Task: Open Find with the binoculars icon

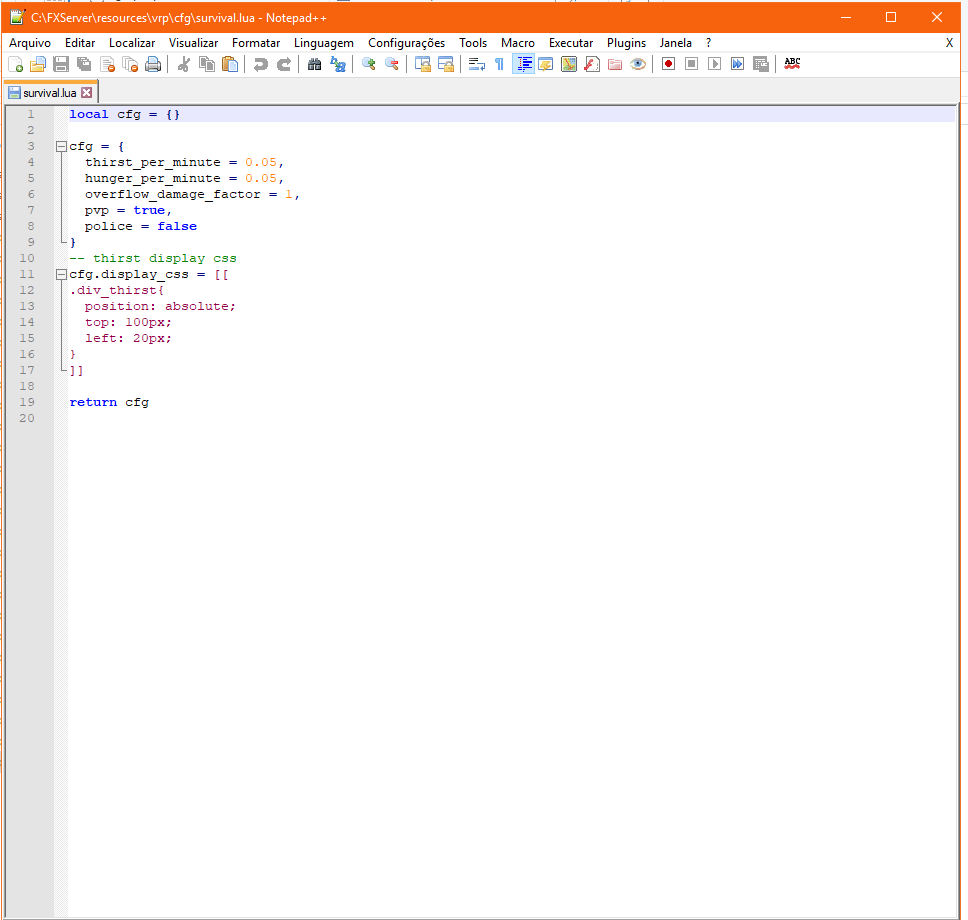Action: (314, 64)
